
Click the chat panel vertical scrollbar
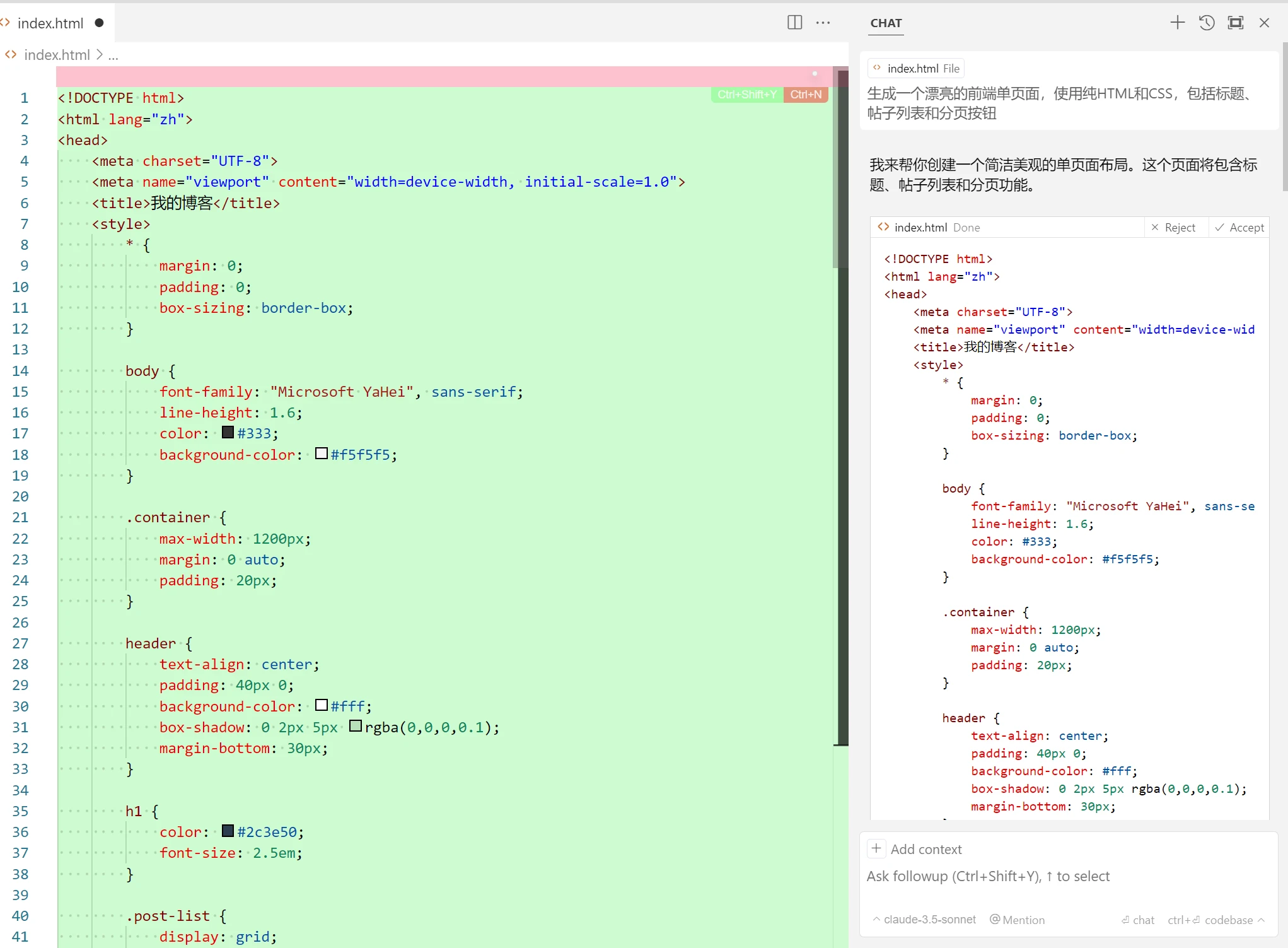(1284, 117)
